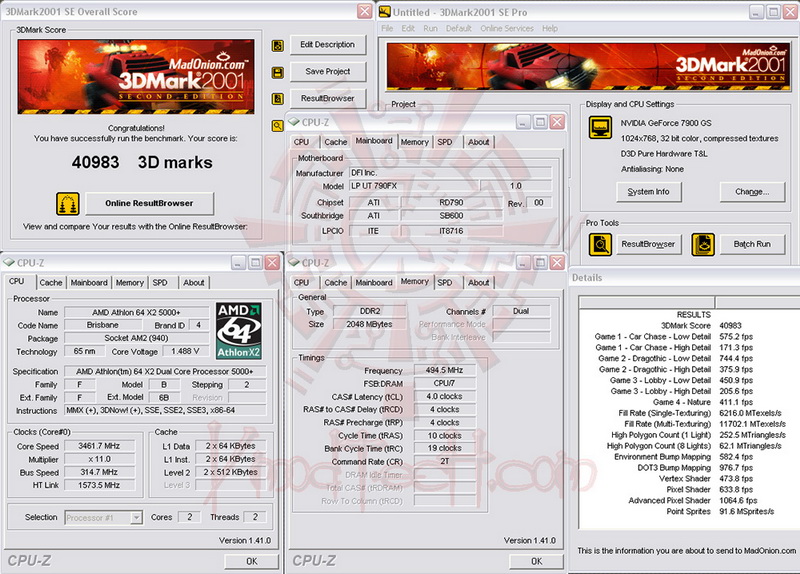Click the motherboard Model LP UT 790FX field
800x574 pixels.
(414, 186)
